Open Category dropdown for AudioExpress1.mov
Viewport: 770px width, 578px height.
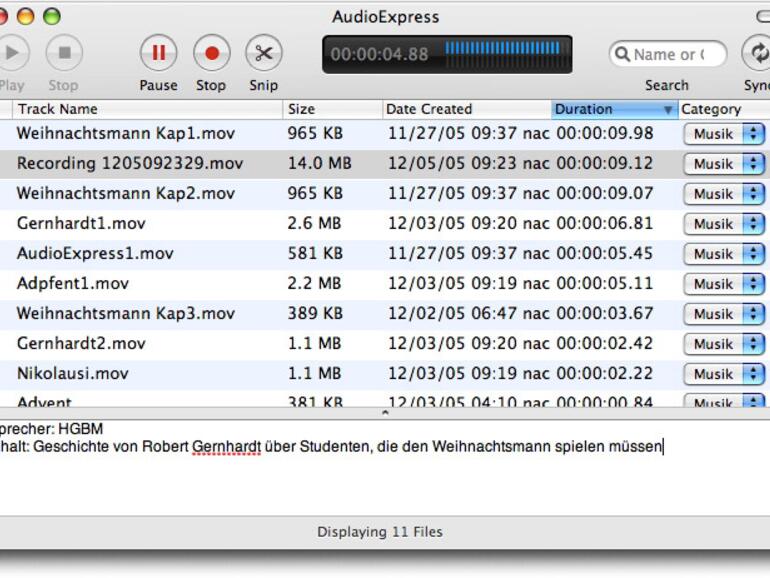coord(724,254)
